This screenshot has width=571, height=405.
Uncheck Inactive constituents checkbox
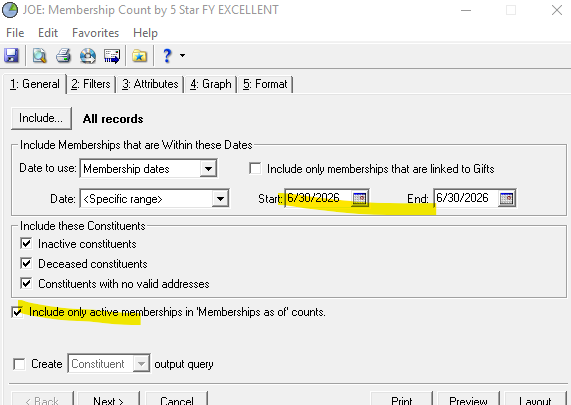[x=26, y=243]
